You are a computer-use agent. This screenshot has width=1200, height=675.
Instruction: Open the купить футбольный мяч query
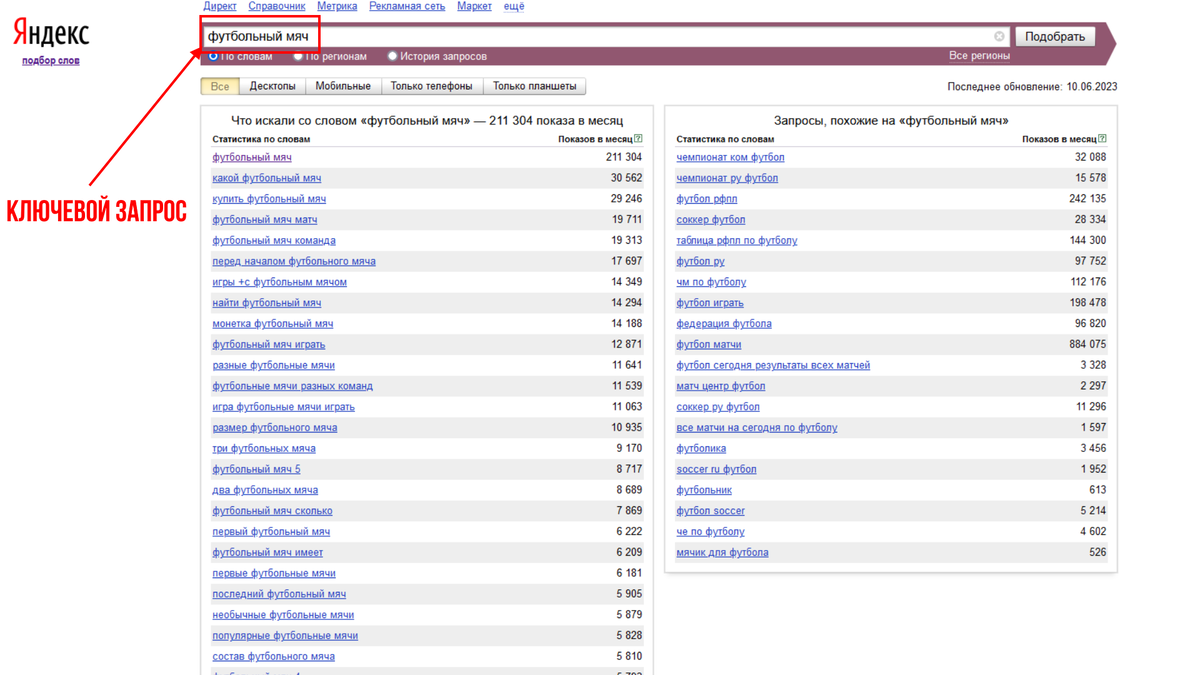pyautogui.click(x=269, y=199)
